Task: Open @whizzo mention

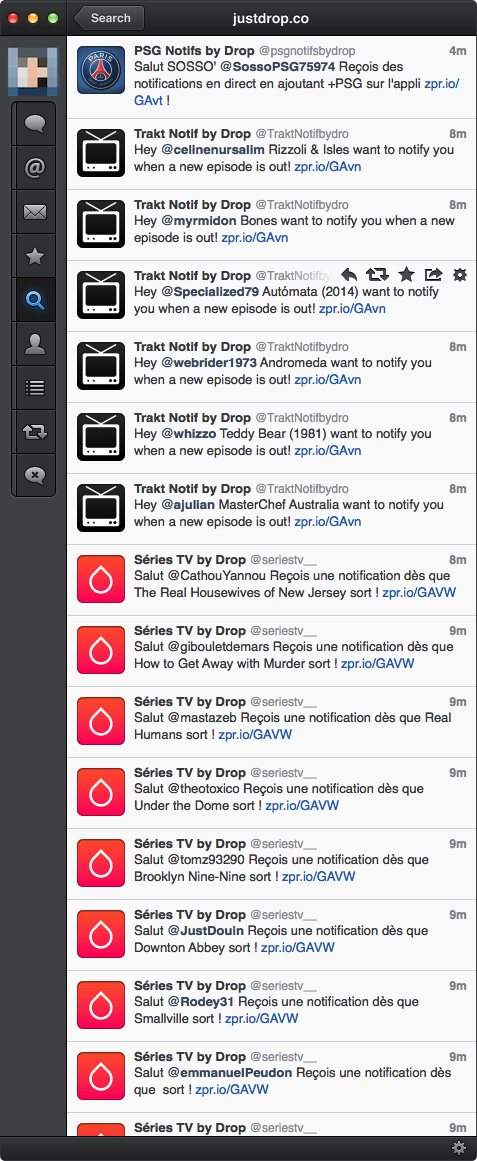Action: [189, 434]
